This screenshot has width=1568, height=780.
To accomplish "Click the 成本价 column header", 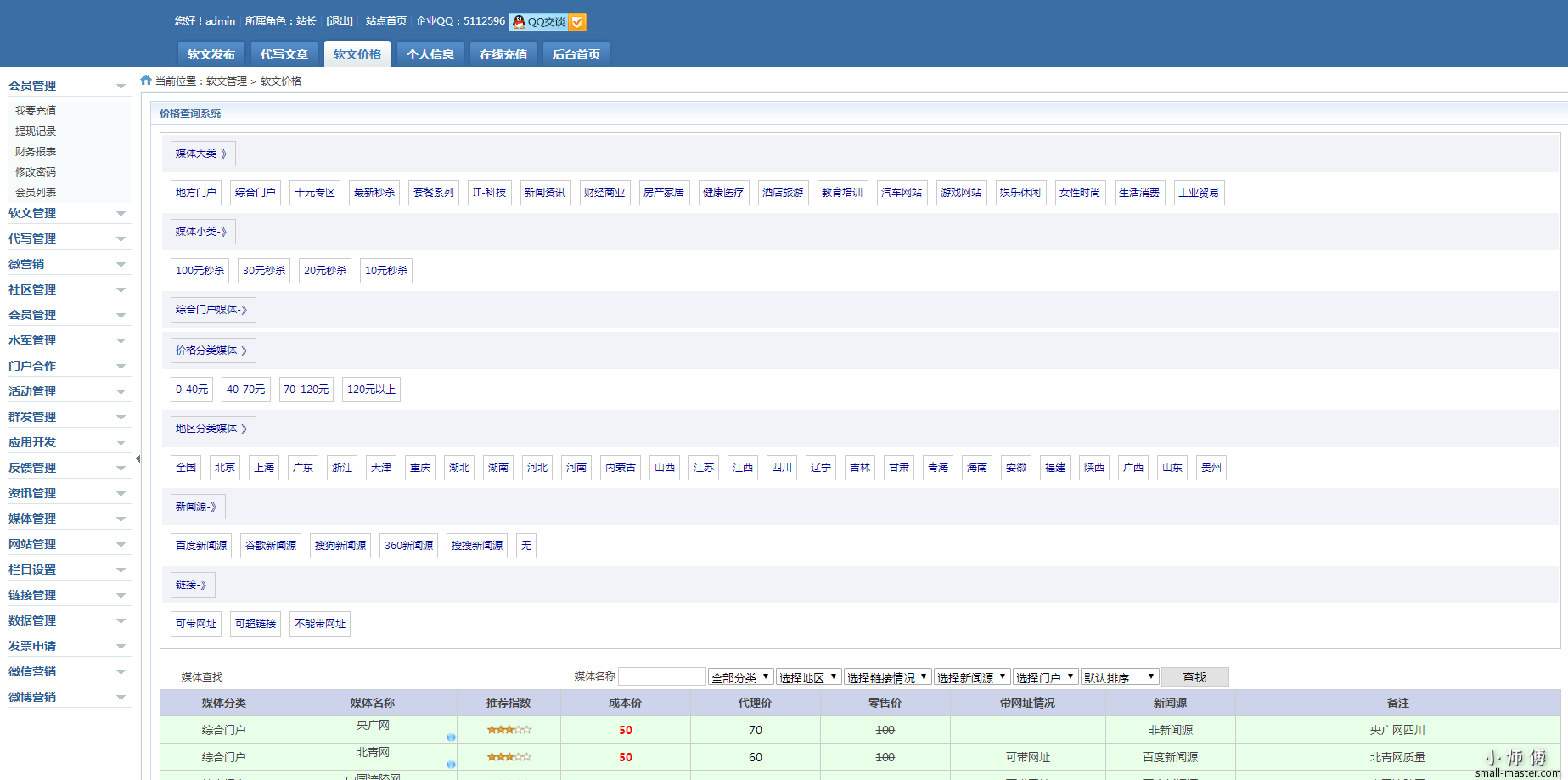I will coord(625,703).
